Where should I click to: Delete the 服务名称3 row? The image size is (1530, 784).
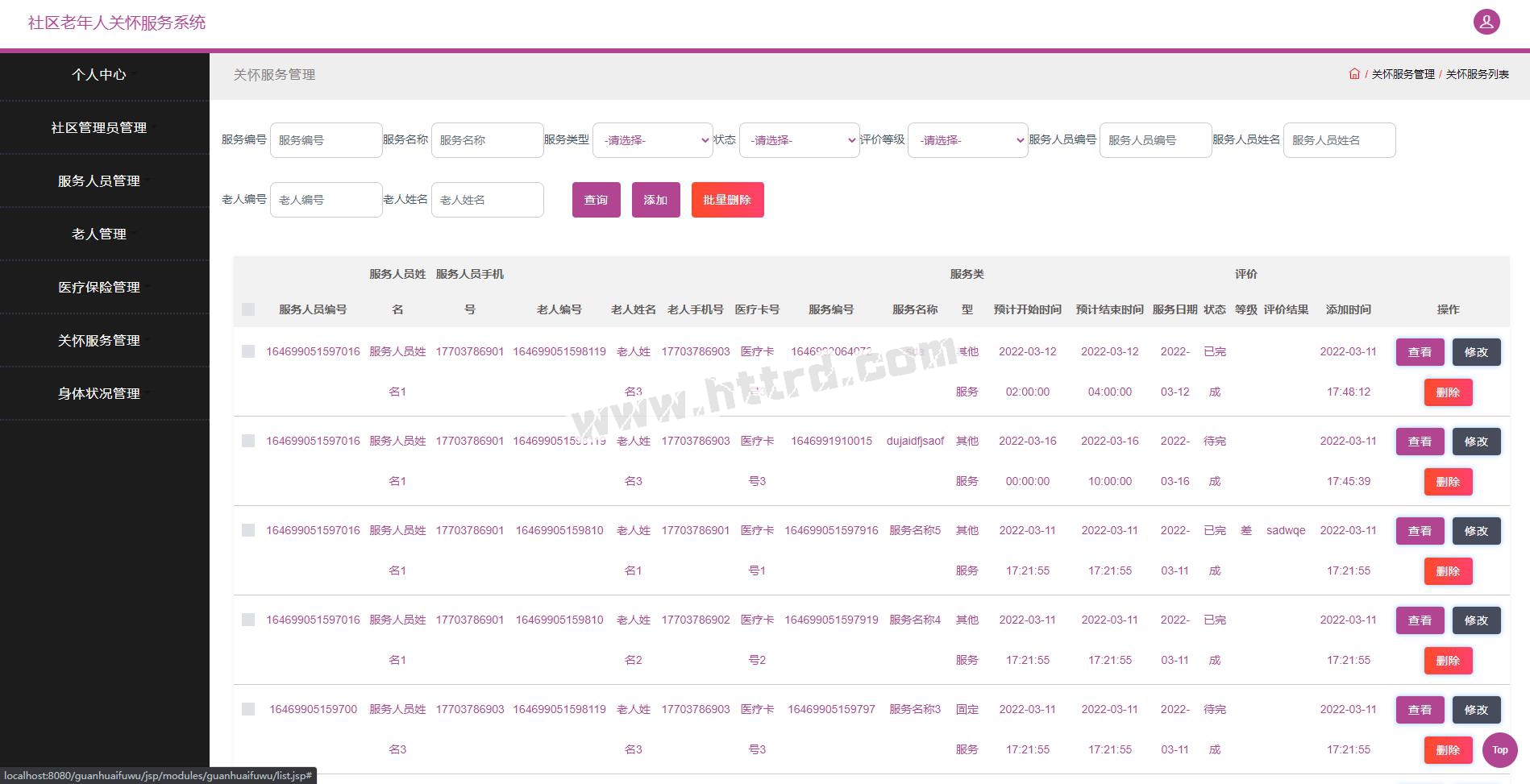1449,750
